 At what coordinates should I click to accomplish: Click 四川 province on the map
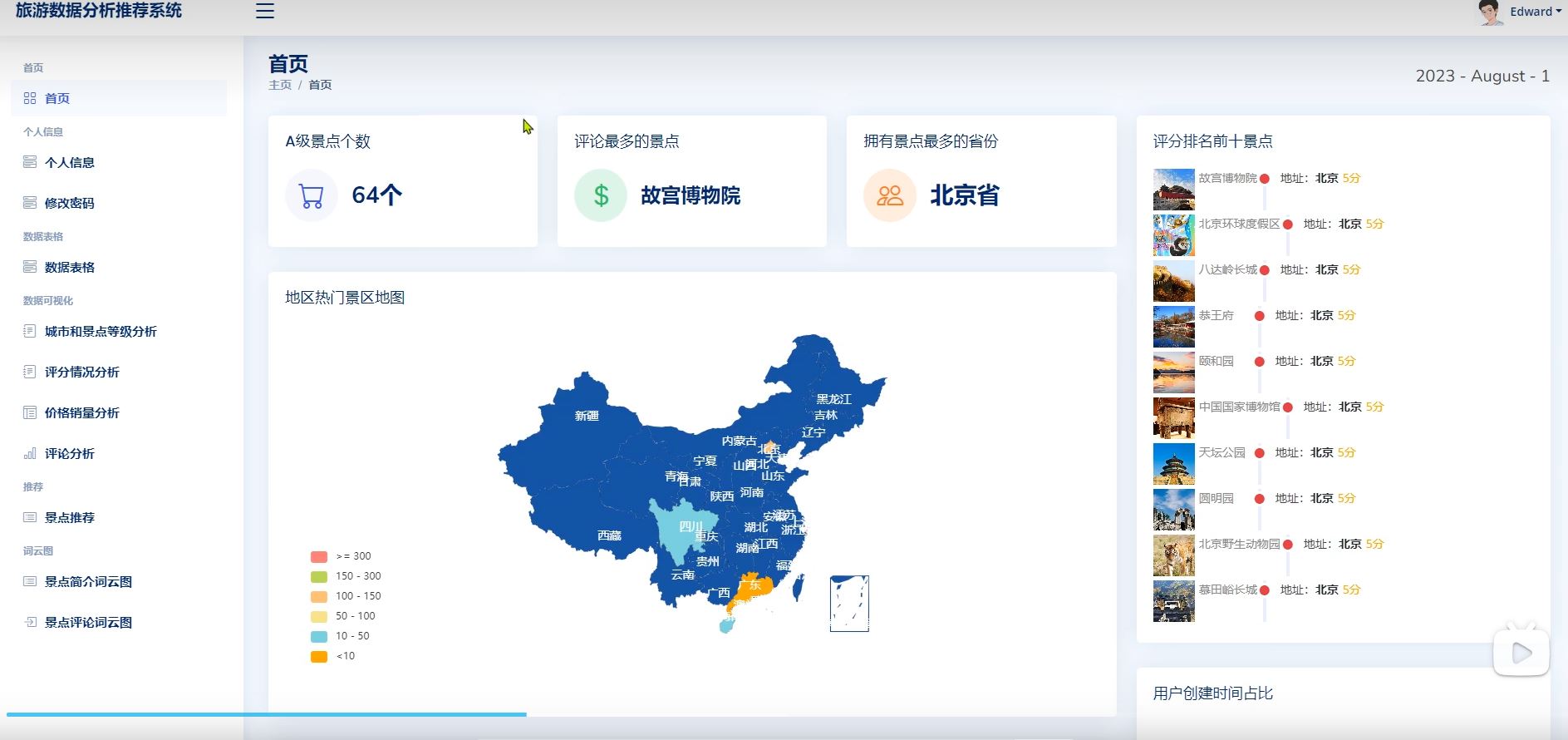[x=686, y=530]
